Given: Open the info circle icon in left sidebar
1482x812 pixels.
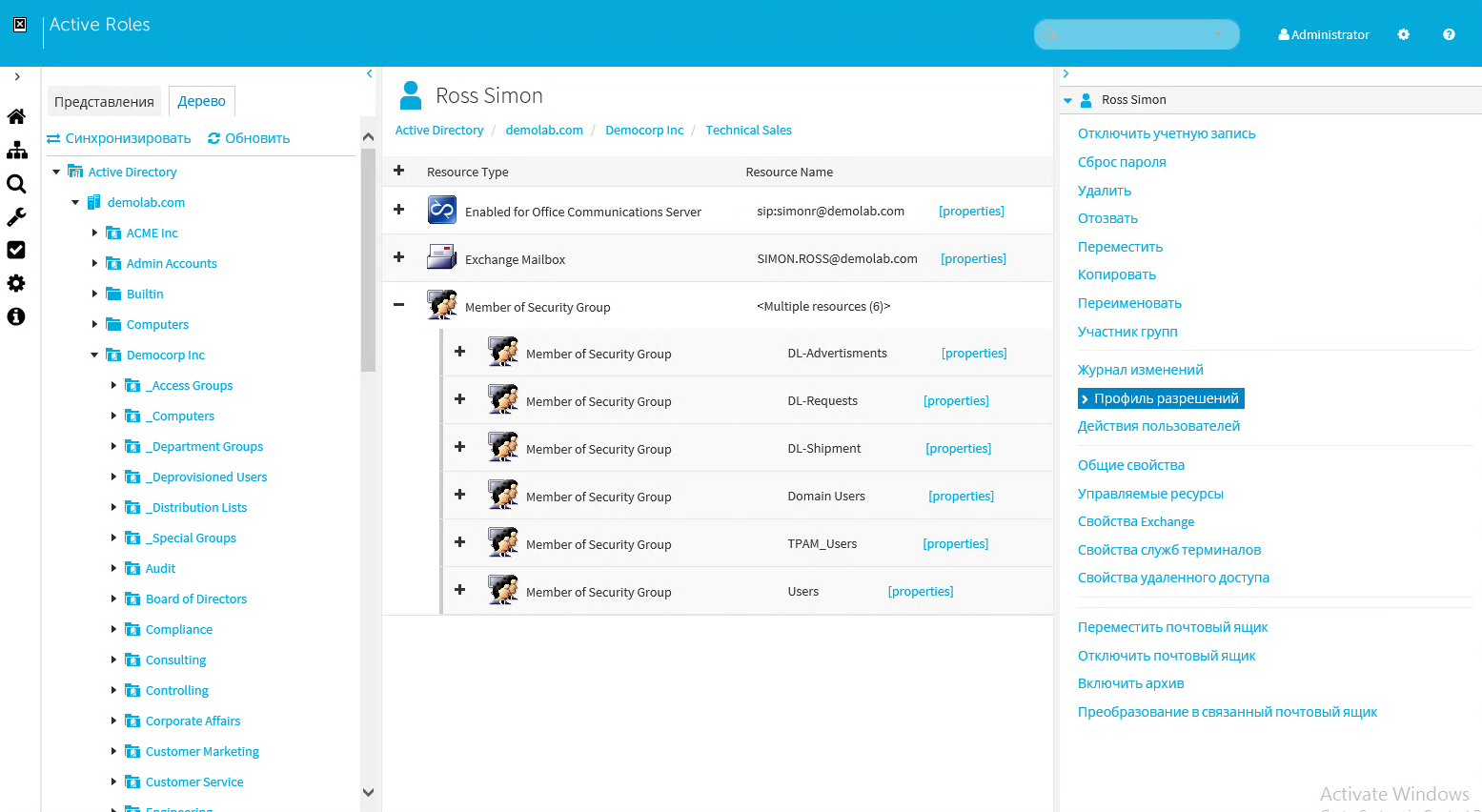Looking at the screenshot, I should click(16, 316).
